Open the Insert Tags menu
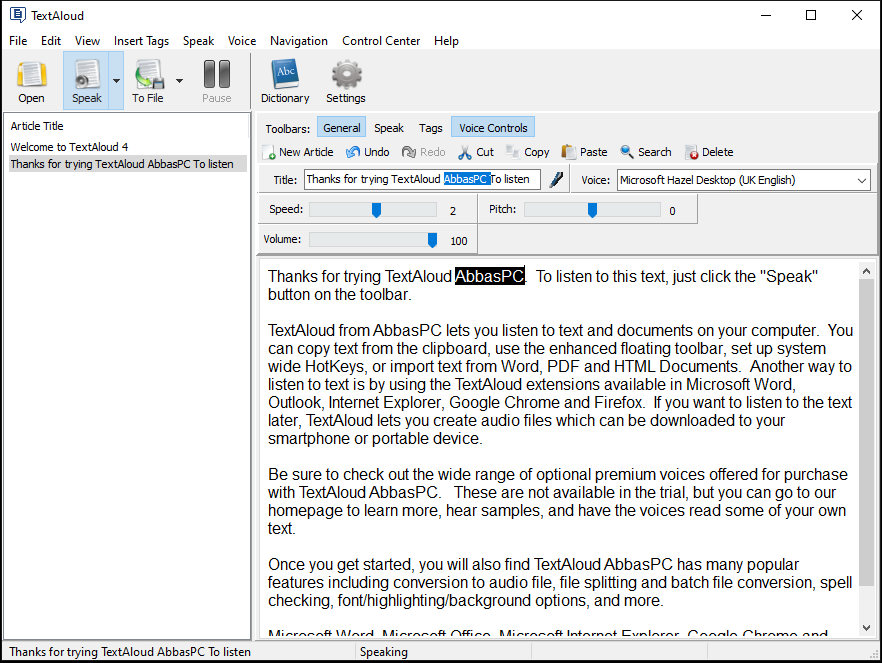Screen dimensions: 882x663 141,41
